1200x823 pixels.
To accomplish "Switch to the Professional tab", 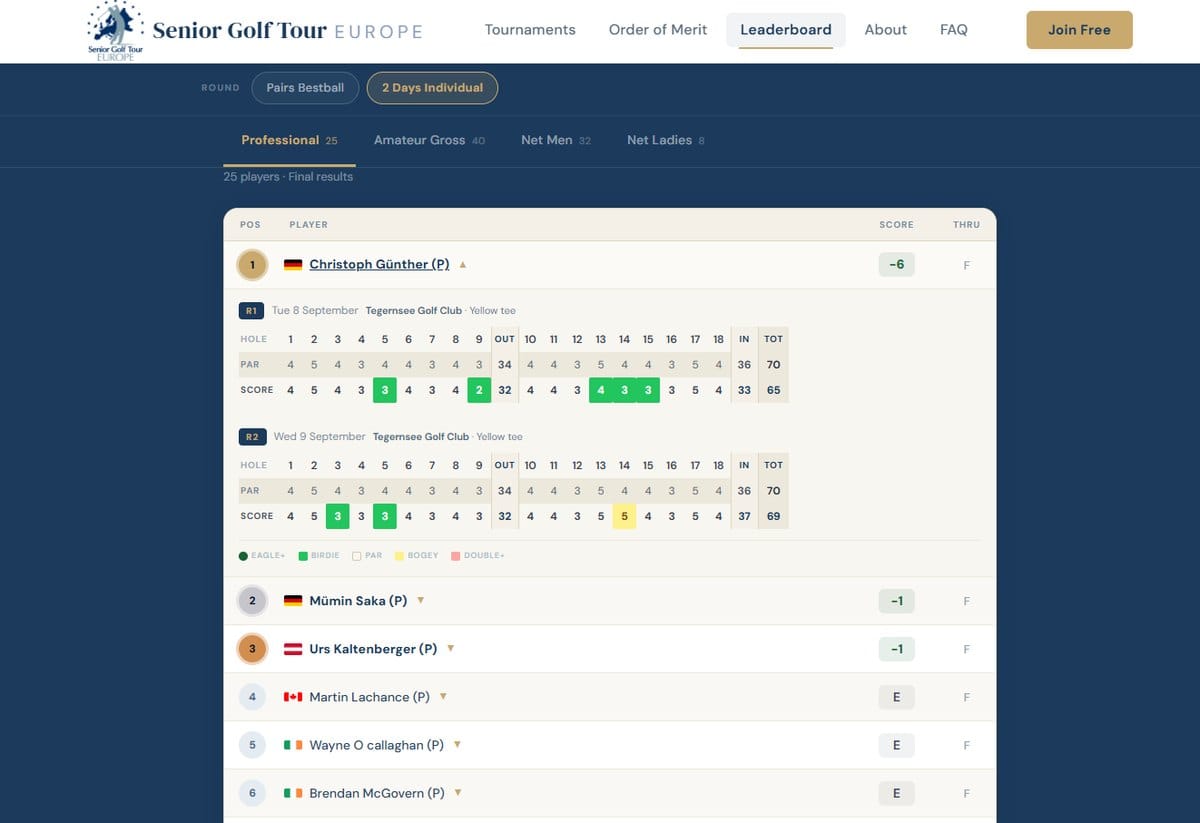I will 289,140.
